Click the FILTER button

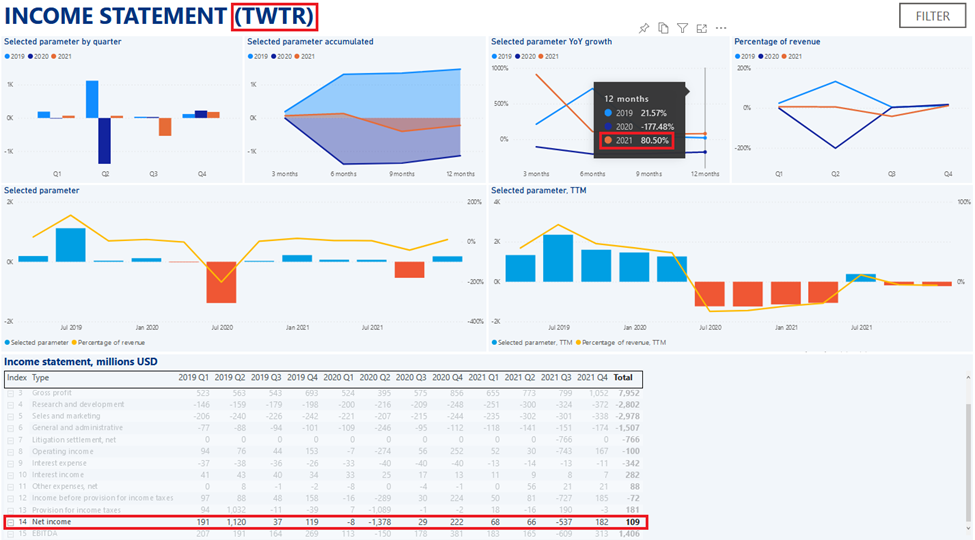[932, 16]
